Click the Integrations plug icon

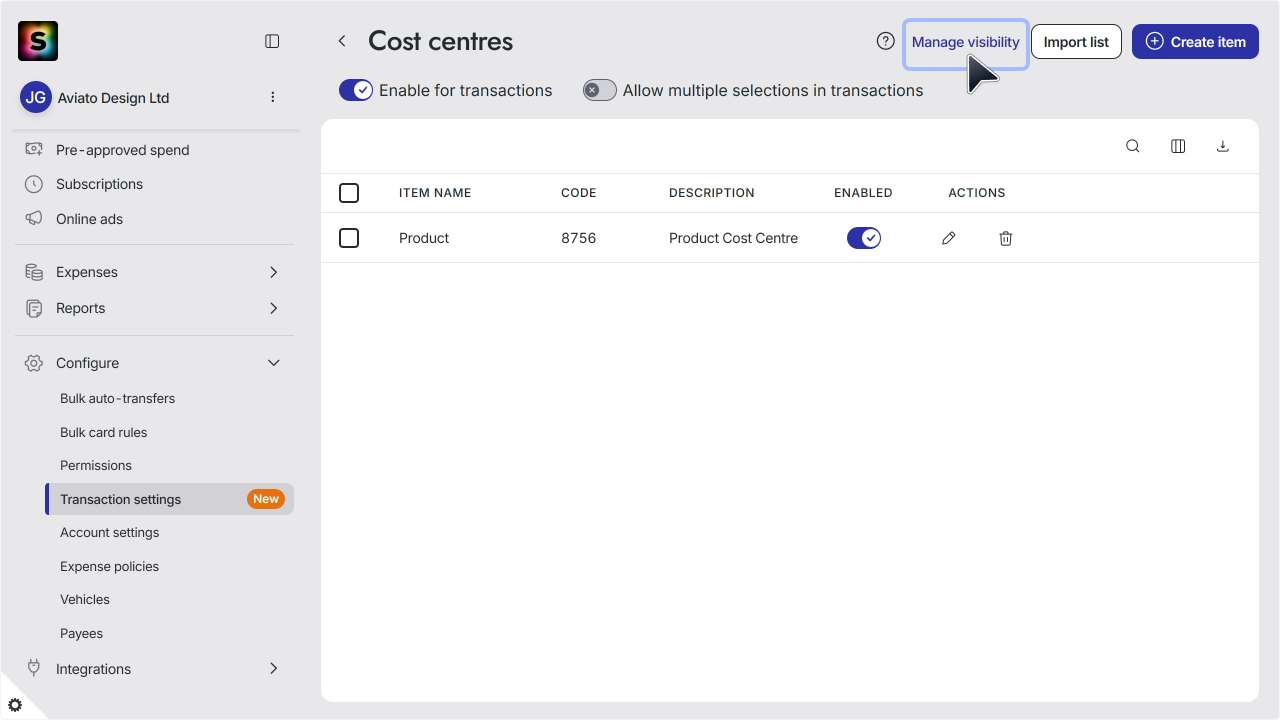(x=34, y=668)
